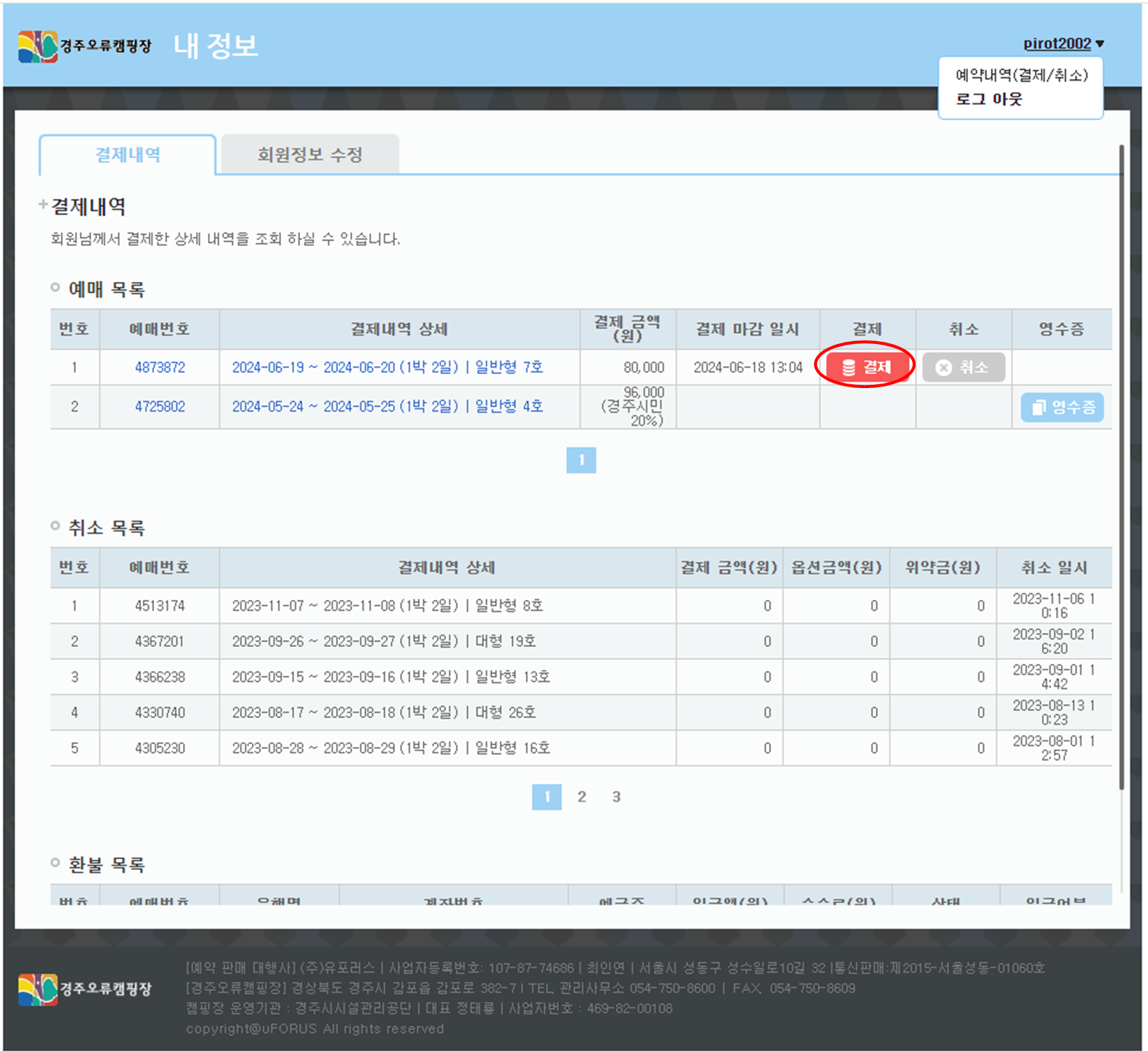
Task: Click page 1 of the 예매 목록 pagination
Action: (581, 460)
